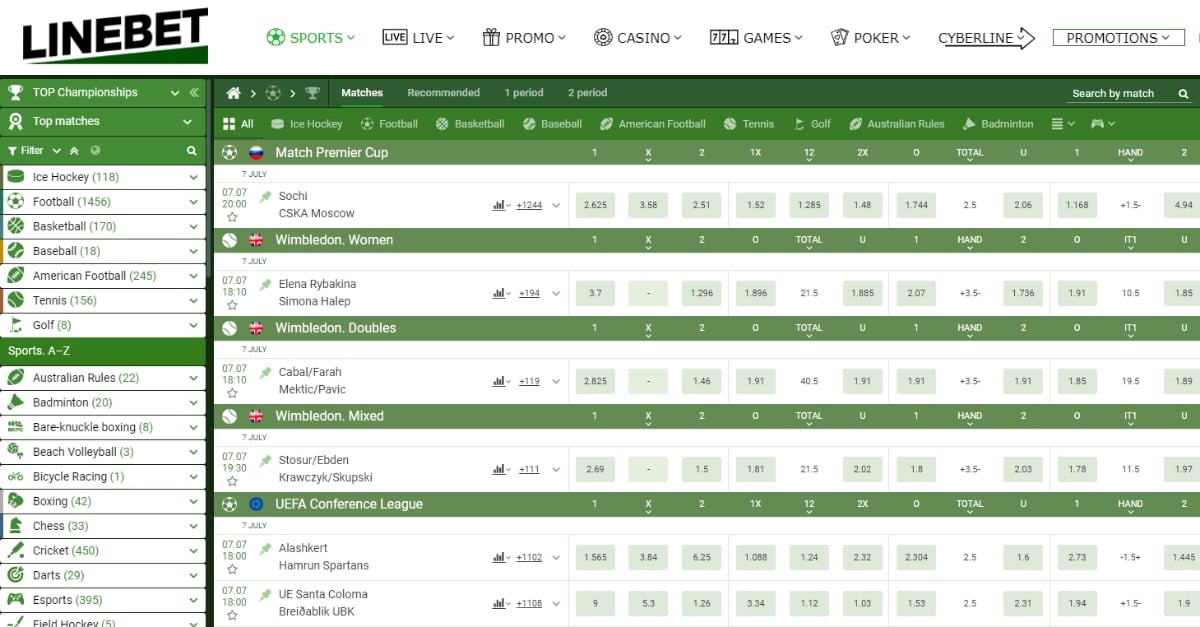Viewport: 1200px width, 627px height.
Task: Pin the Alashkert match with green pin
Action: click(x=265, y=549)
